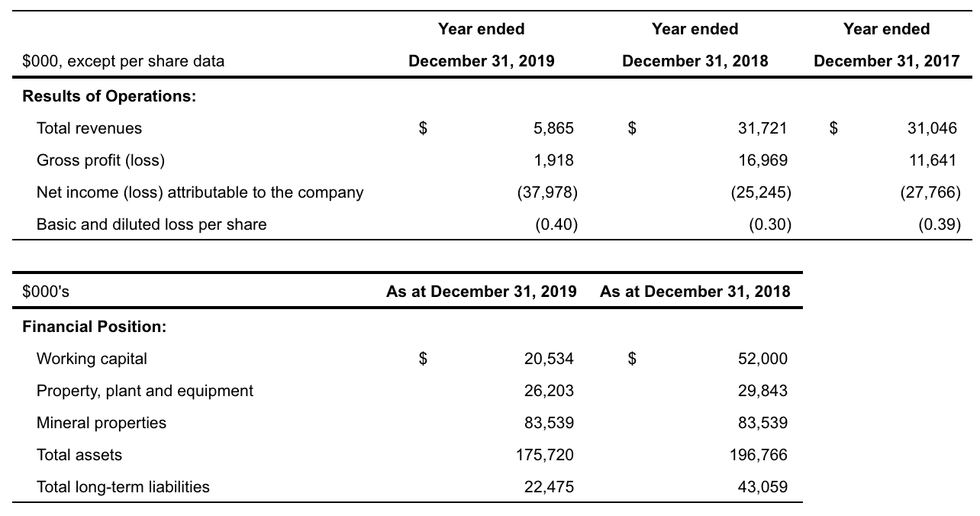
Task: Click the 2018 loss per share (0.30)
Action: pos(769,224)
